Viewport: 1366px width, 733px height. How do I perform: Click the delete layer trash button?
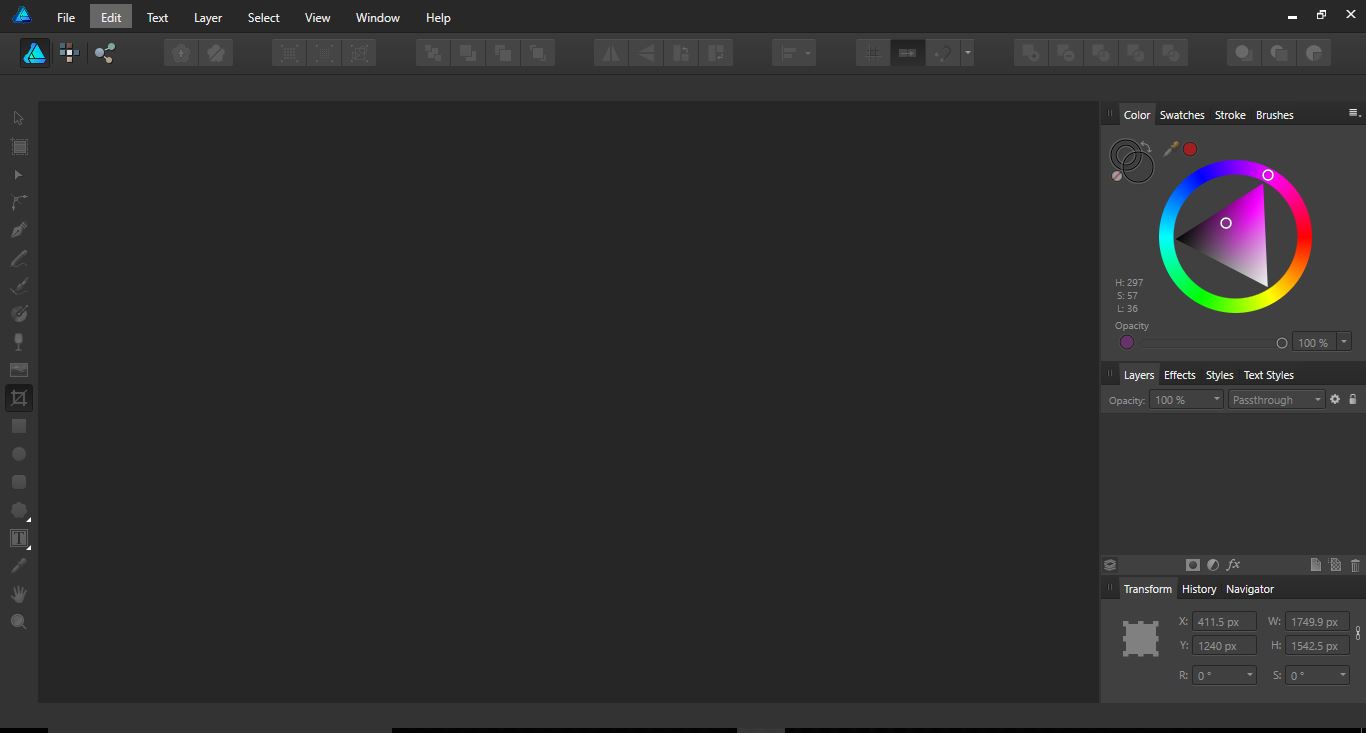coord(1355,564)
